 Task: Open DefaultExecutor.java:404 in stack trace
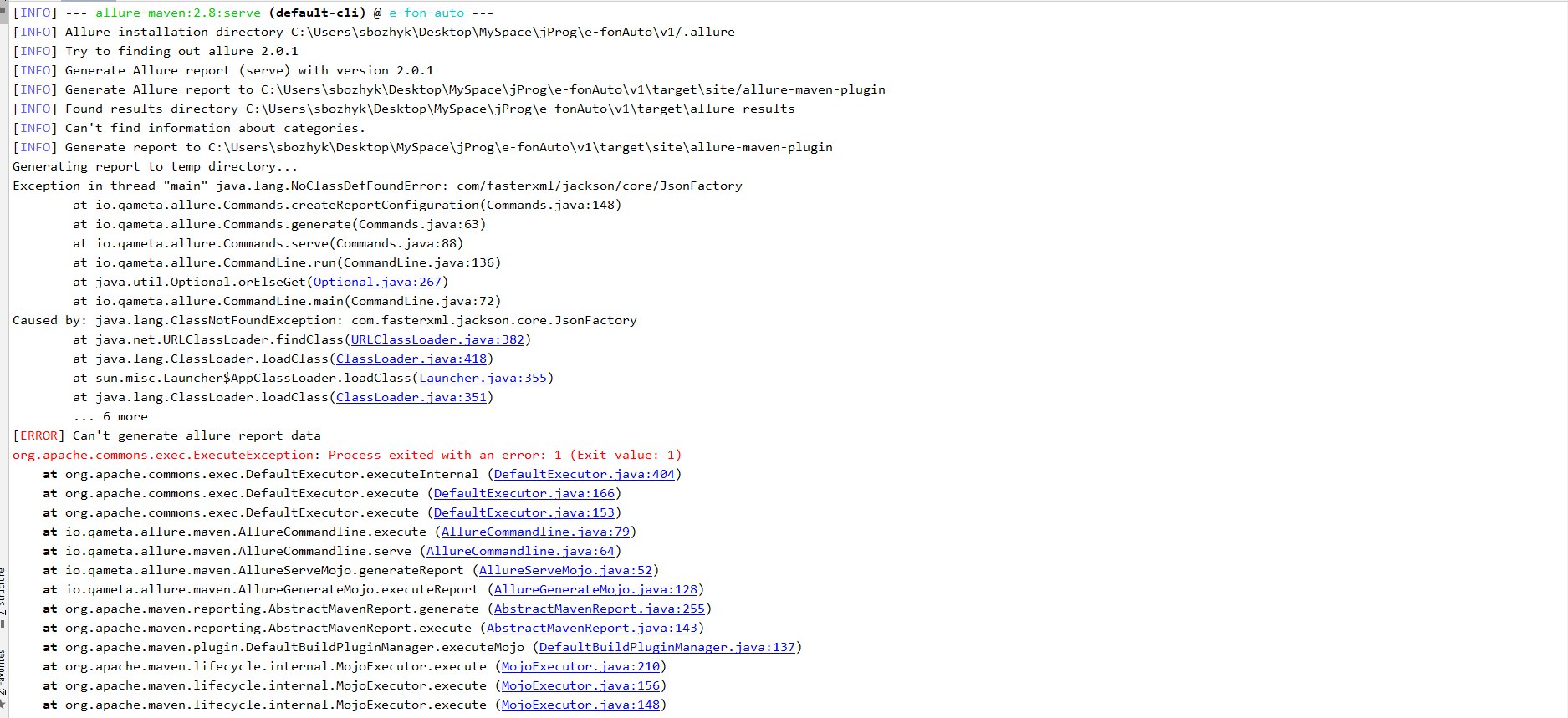click(x=585, y=474)
